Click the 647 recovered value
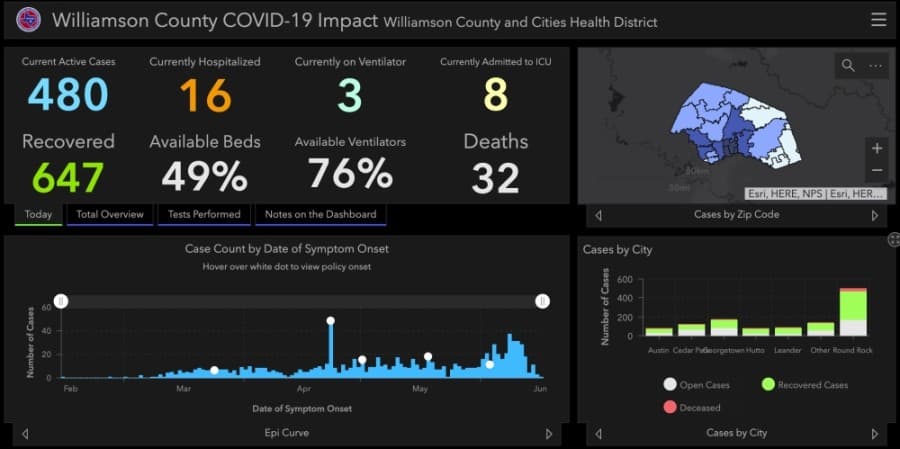The width and height of the screenshot is (900, 449). (x=68, y=177)
